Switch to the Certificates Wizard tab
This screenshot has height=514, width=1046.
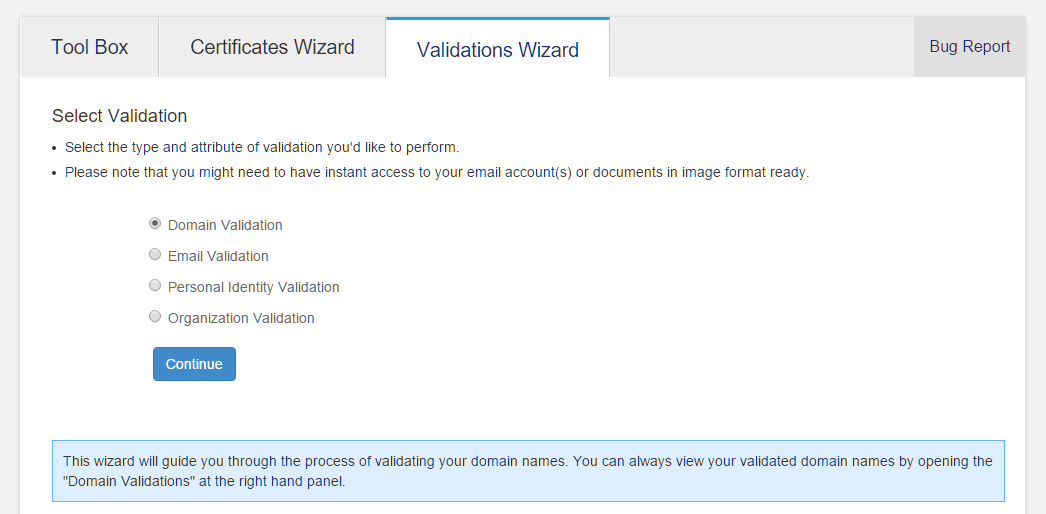[272, 47]
